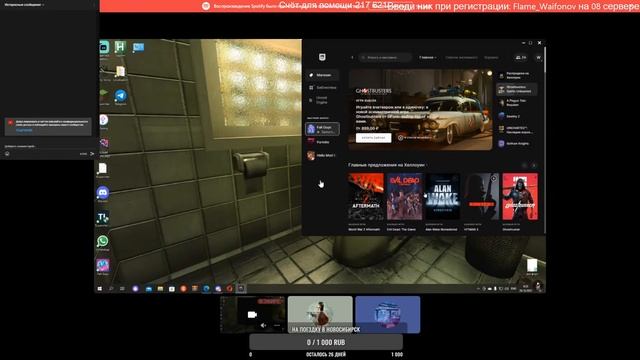Open the W profile avatar menu
Screen dimensions: 640x360
pos(538,58)
